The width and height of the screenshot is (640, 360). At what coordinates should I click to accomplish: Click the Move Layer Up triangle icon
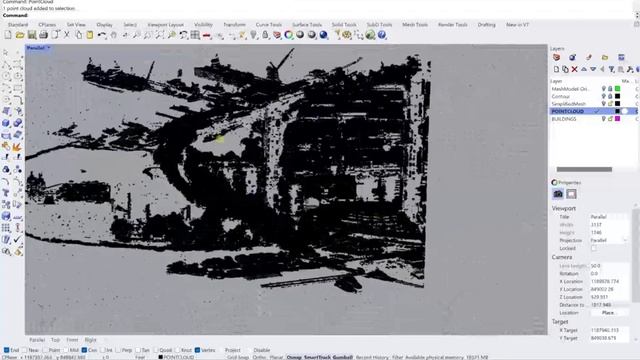[x=584, y=70]
